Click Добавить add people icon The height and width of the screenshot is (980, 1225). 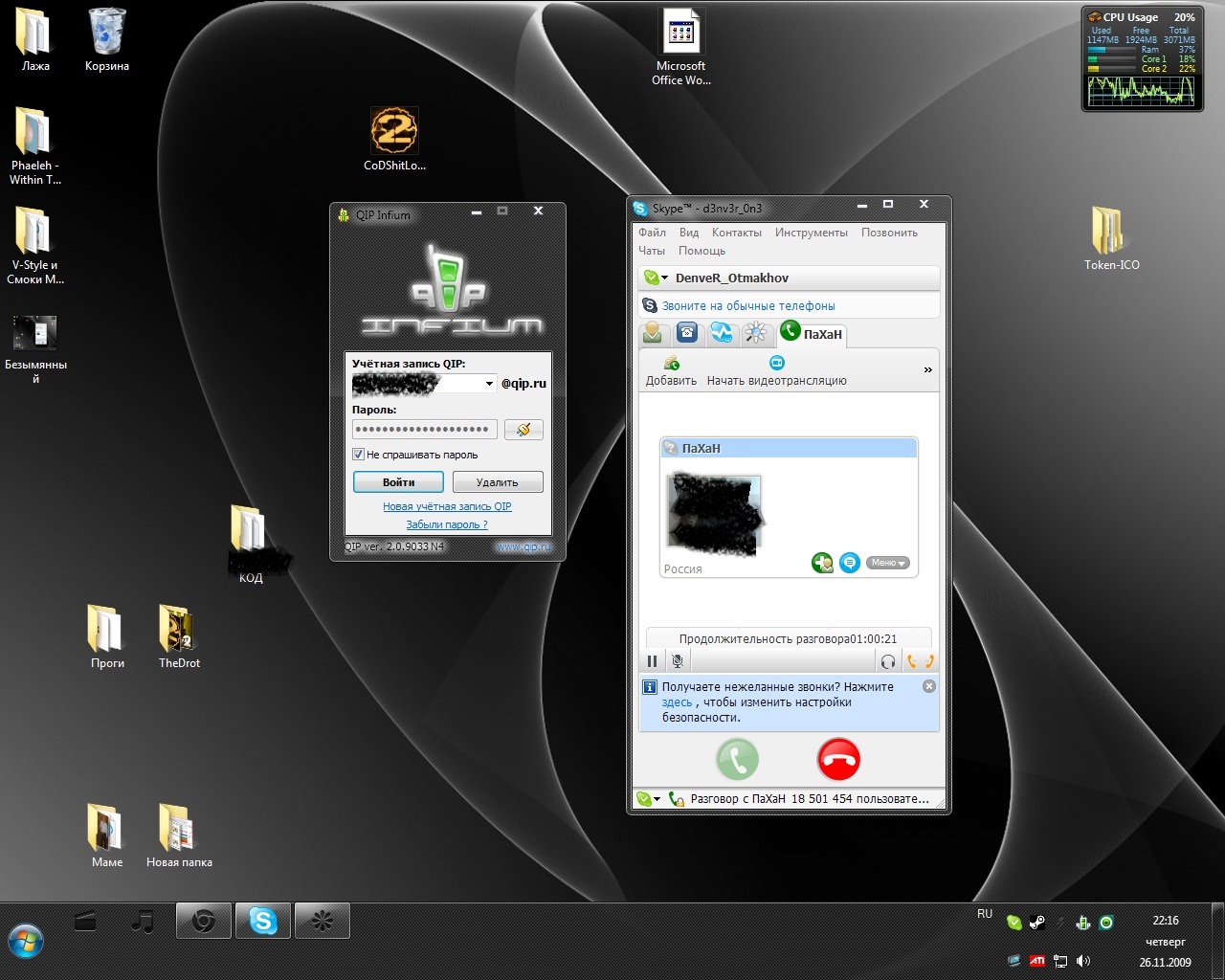tap(671, 363)
